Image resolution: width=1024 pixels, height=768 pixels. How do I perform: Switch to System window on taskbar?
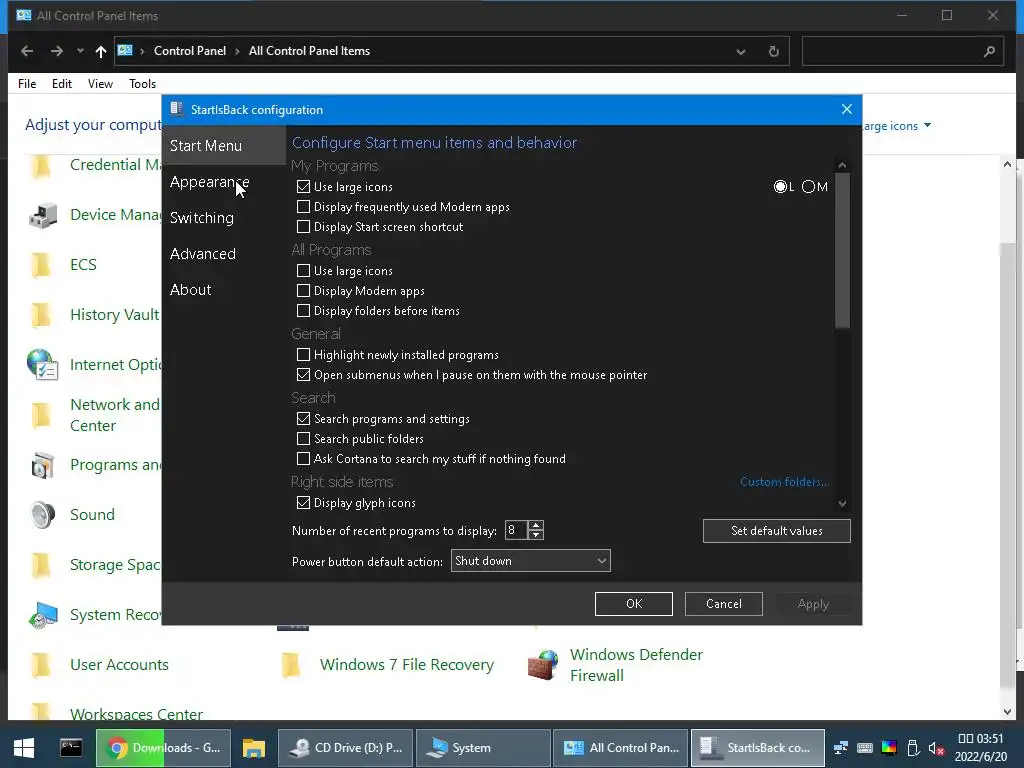[x=483, y=748]
